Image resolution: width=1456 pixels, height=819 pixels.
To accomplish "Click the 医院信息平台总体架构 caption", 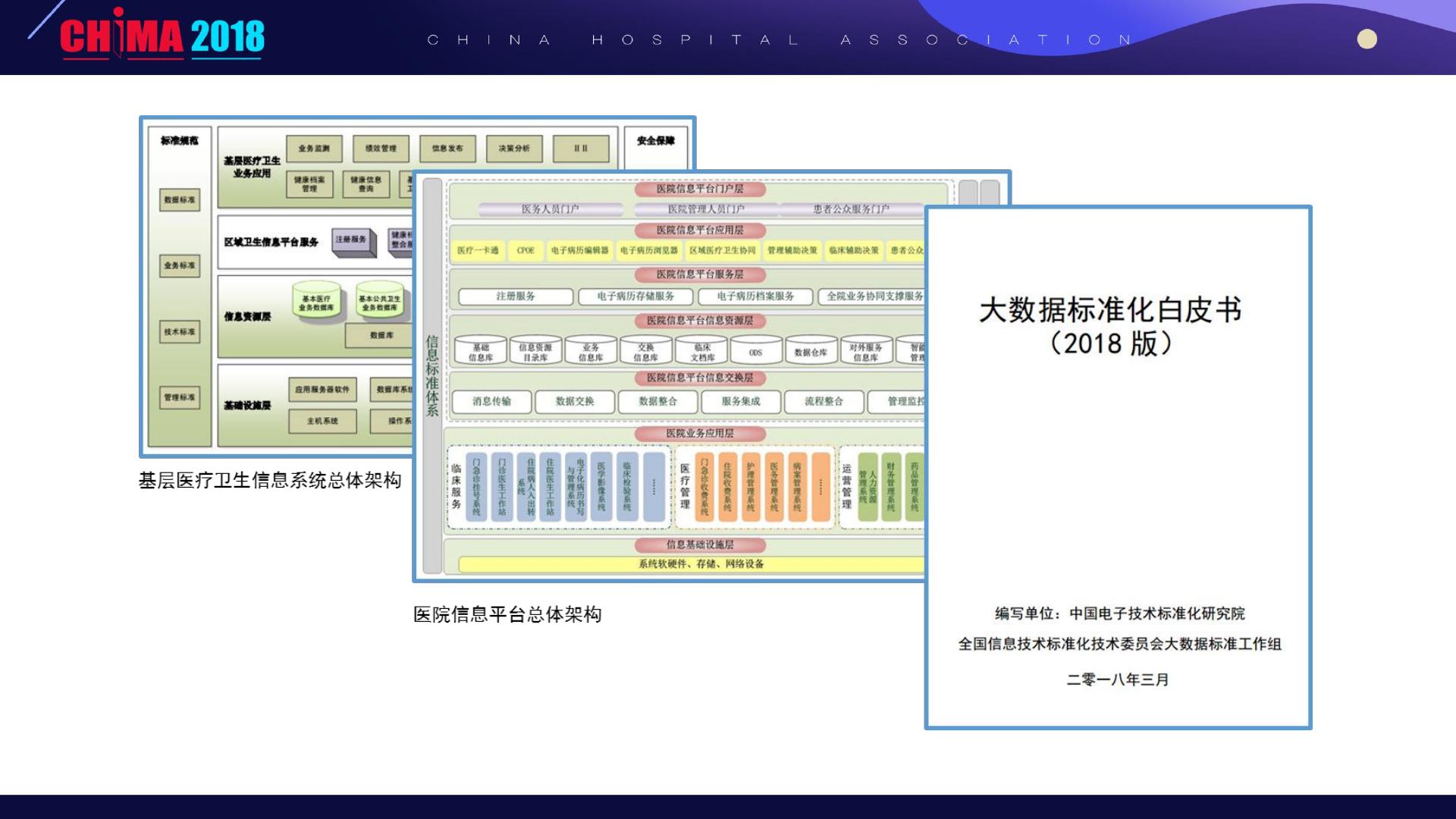I will (x=507, y=614).
